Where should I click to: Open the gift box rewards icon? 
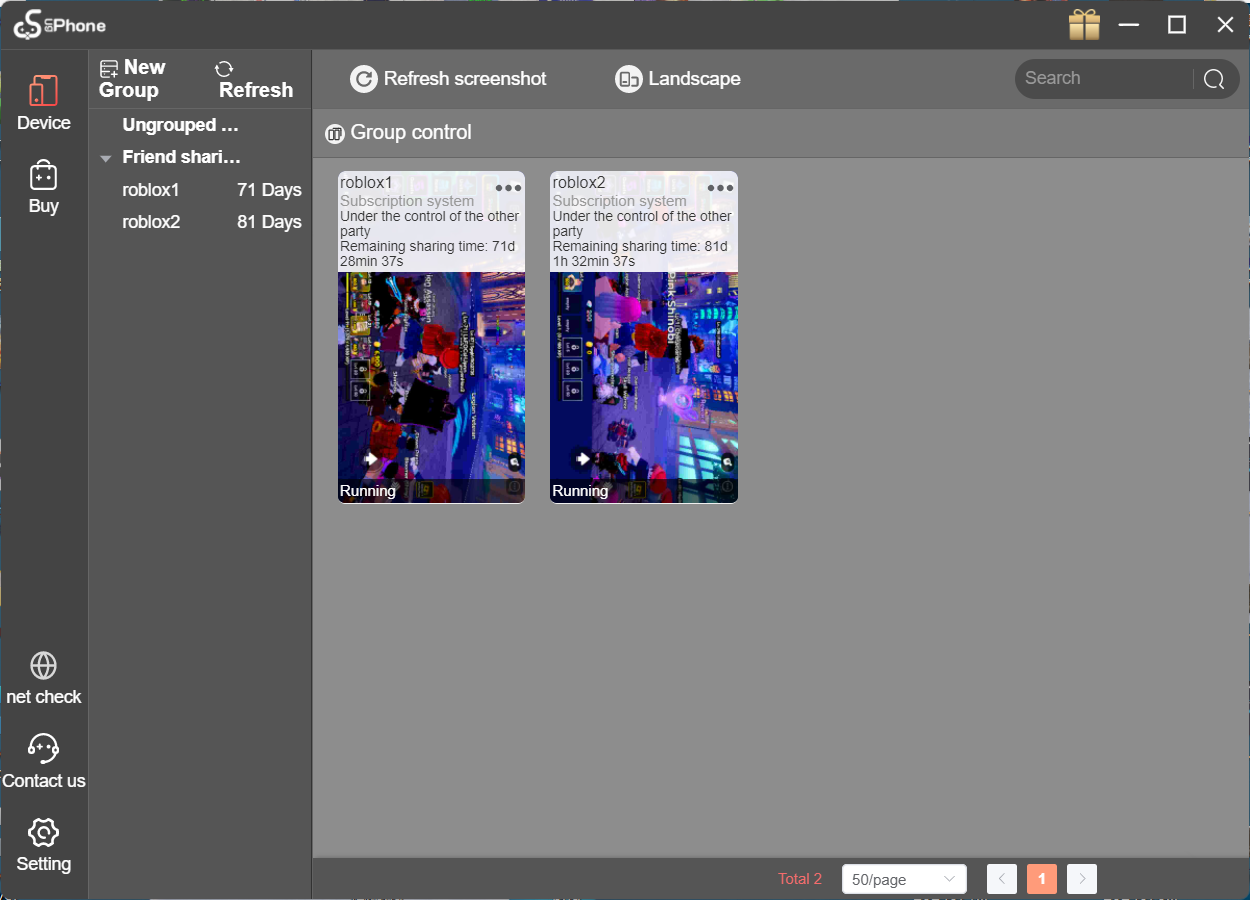coord(1084,25)
